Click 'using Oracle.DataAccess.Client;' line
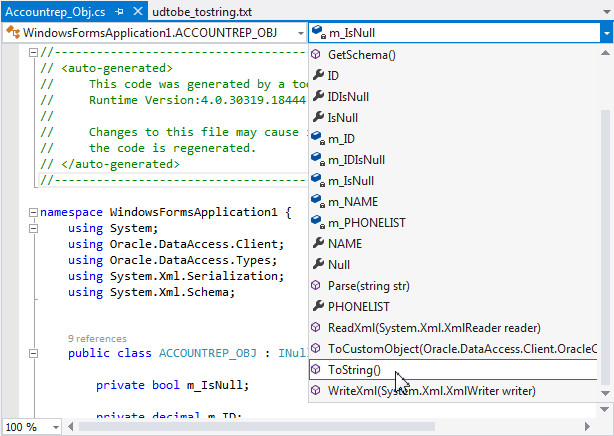The height and width of the screenshot is (436, 614). pos(176,244)
